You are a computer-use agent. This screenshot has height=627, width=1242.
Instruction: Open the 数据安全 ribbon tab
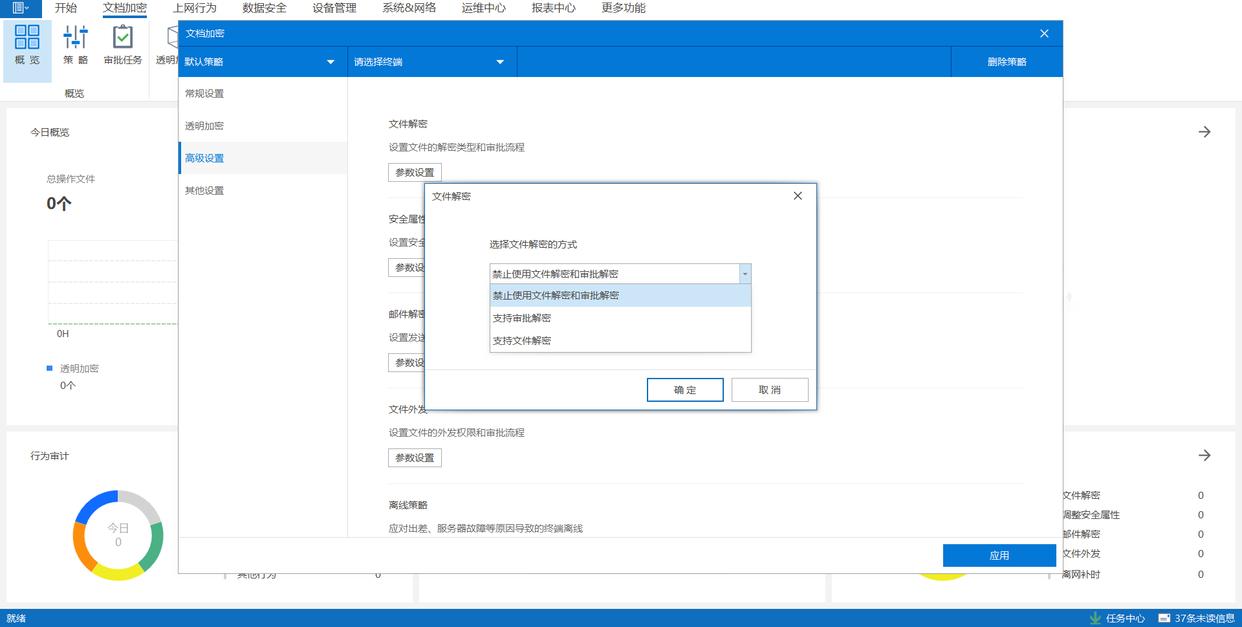point(264,8)
